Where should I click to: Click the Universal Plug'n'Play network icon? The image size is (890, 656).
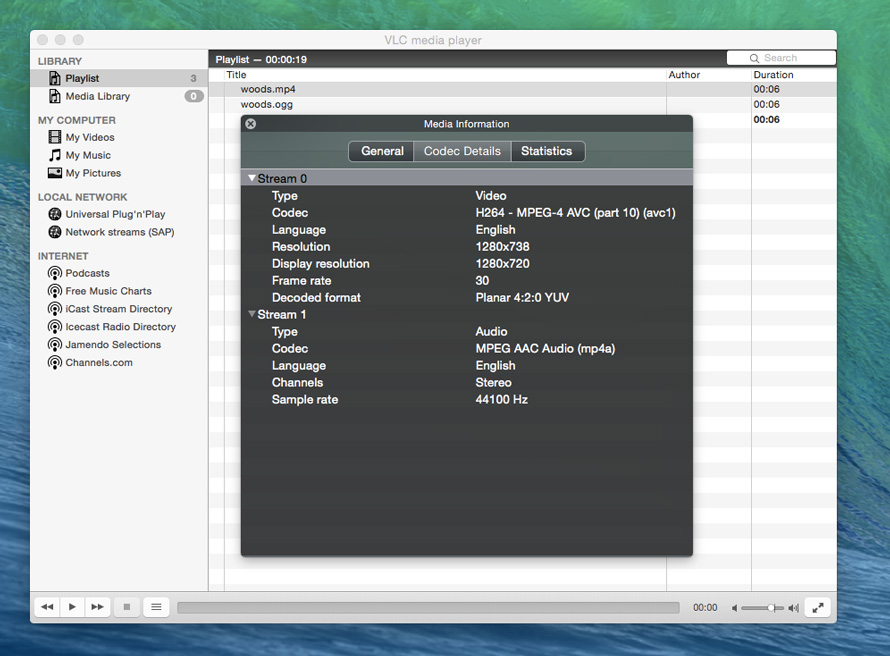[54, 214]
